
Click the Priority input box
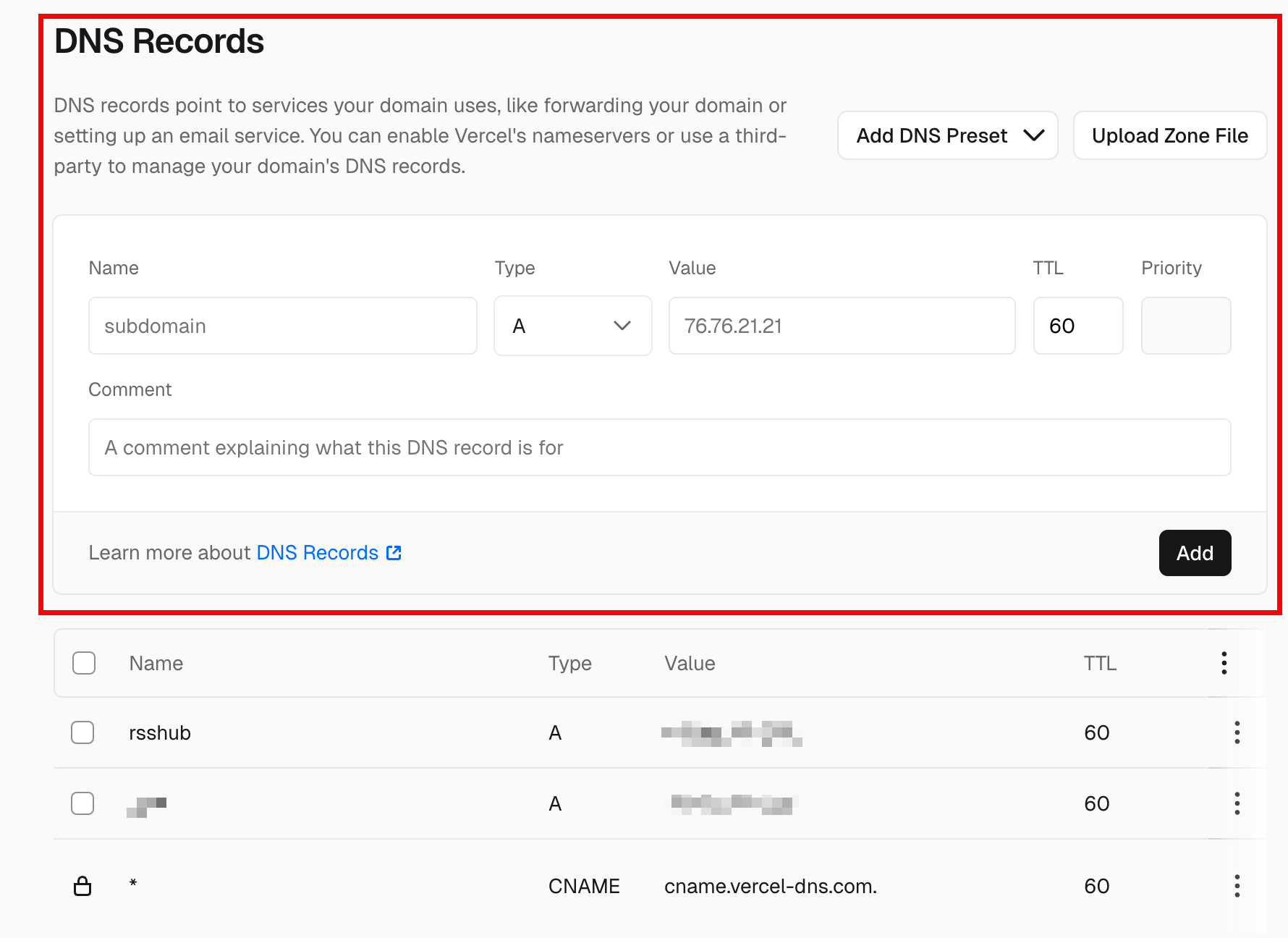(x=1185, y=326)
